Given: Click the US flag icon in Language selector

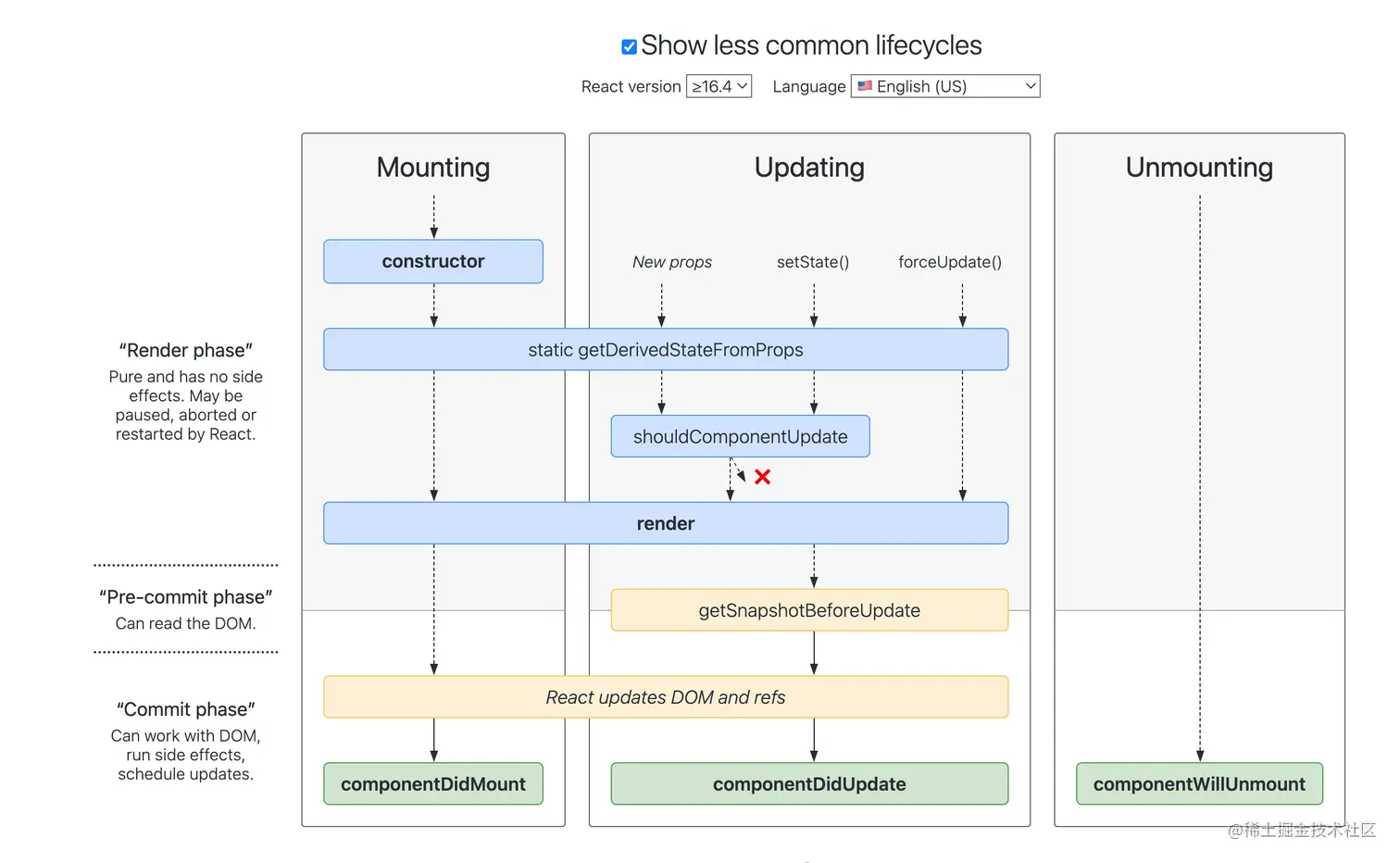Looking at the screenshot, I should (x=865, y=86).
